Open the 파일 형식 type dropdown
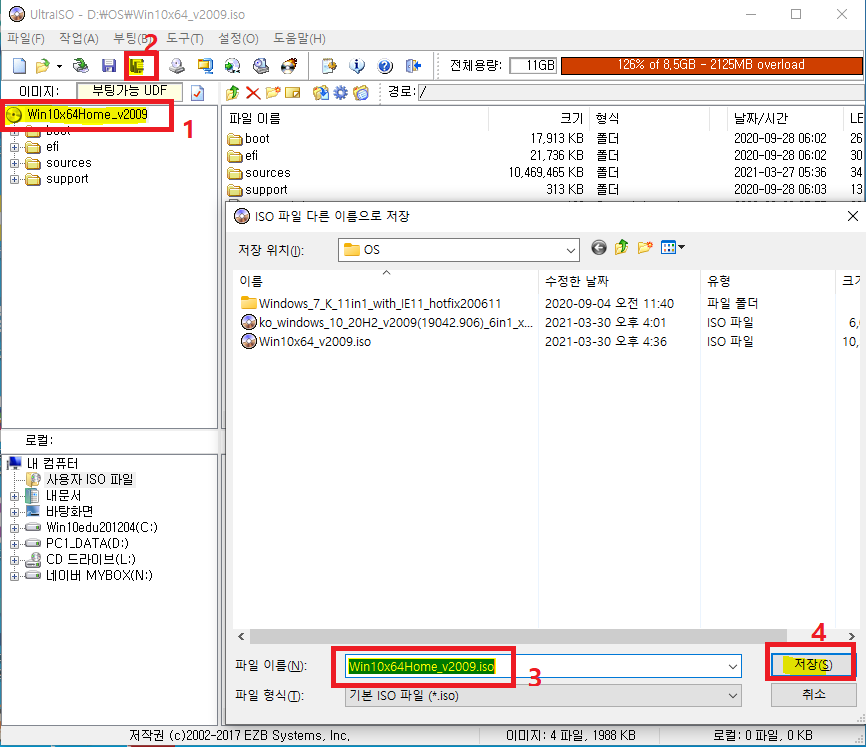Image resolution: width=866 pixels, height=747 pixels. coord(543,696)
